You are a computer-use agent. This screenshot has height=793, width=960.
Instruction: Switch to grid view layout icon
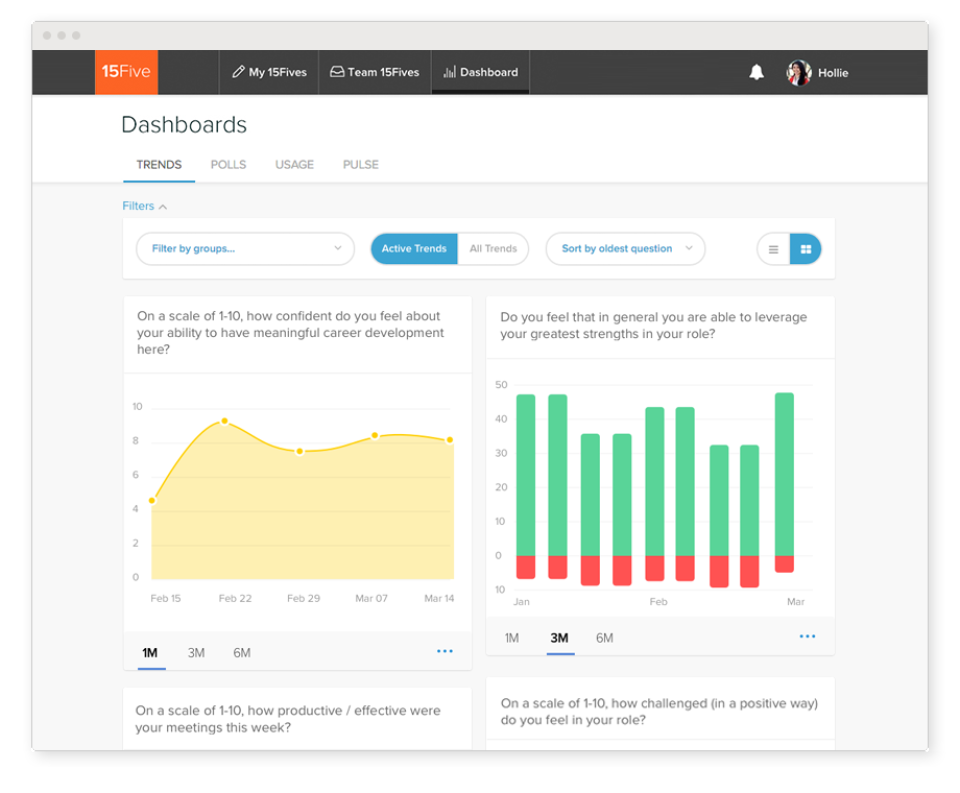pyautogui.click(x=806, y=249)
